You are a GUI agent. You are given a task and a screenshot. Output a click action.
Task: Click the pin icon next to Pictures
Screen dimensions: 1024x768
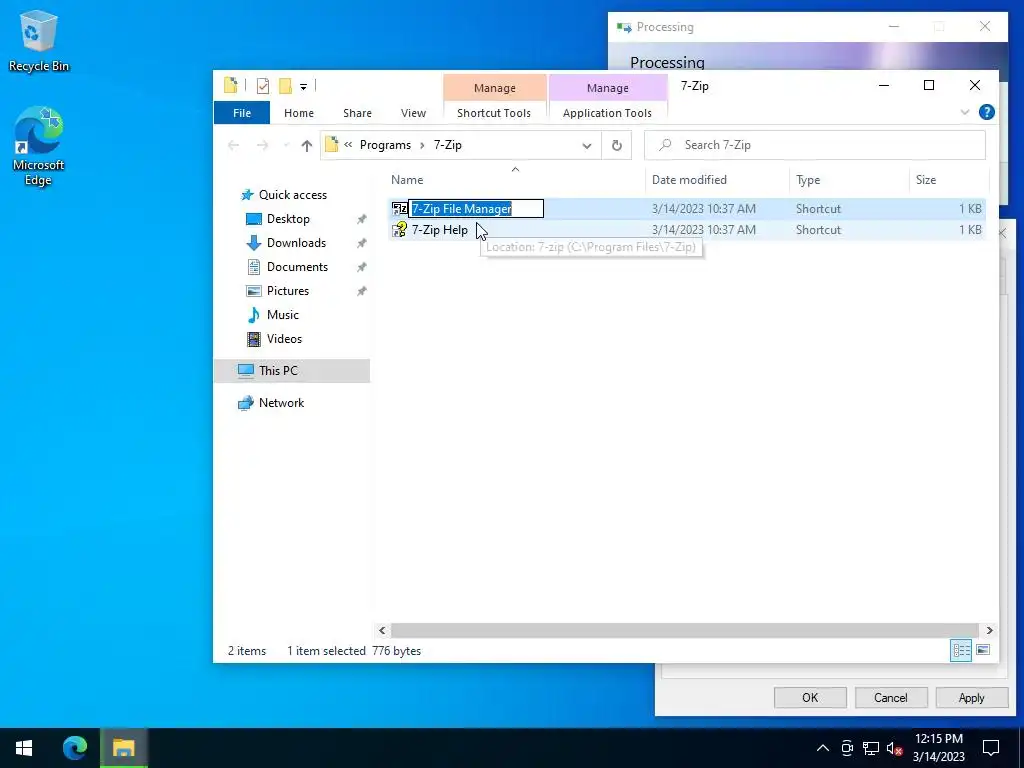click(x=361, y=291)
